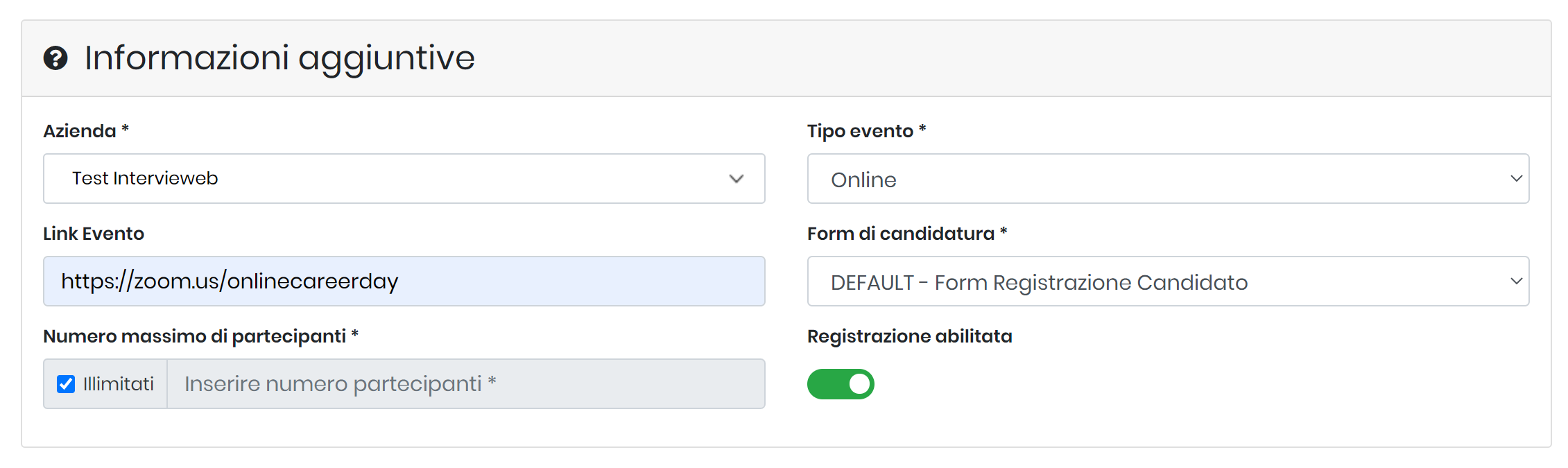Click the question mark help icon
This screenshot has height=468, width=1568.
point(55,58)
